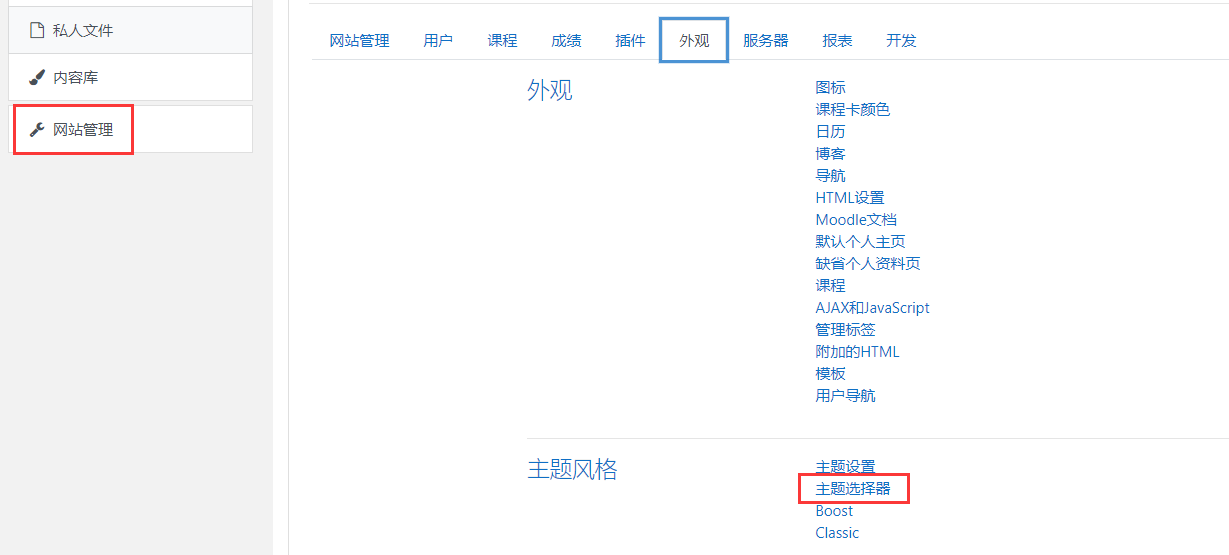Click the AJAX和JavaScript link
Screen dimensions: 1229x555
(x=872, y=308)
